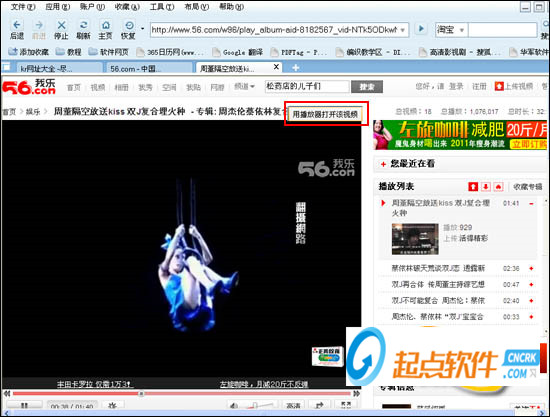
Task: Expand the 00:33 playlist item plus icon
Action: [x=531, y=317]
